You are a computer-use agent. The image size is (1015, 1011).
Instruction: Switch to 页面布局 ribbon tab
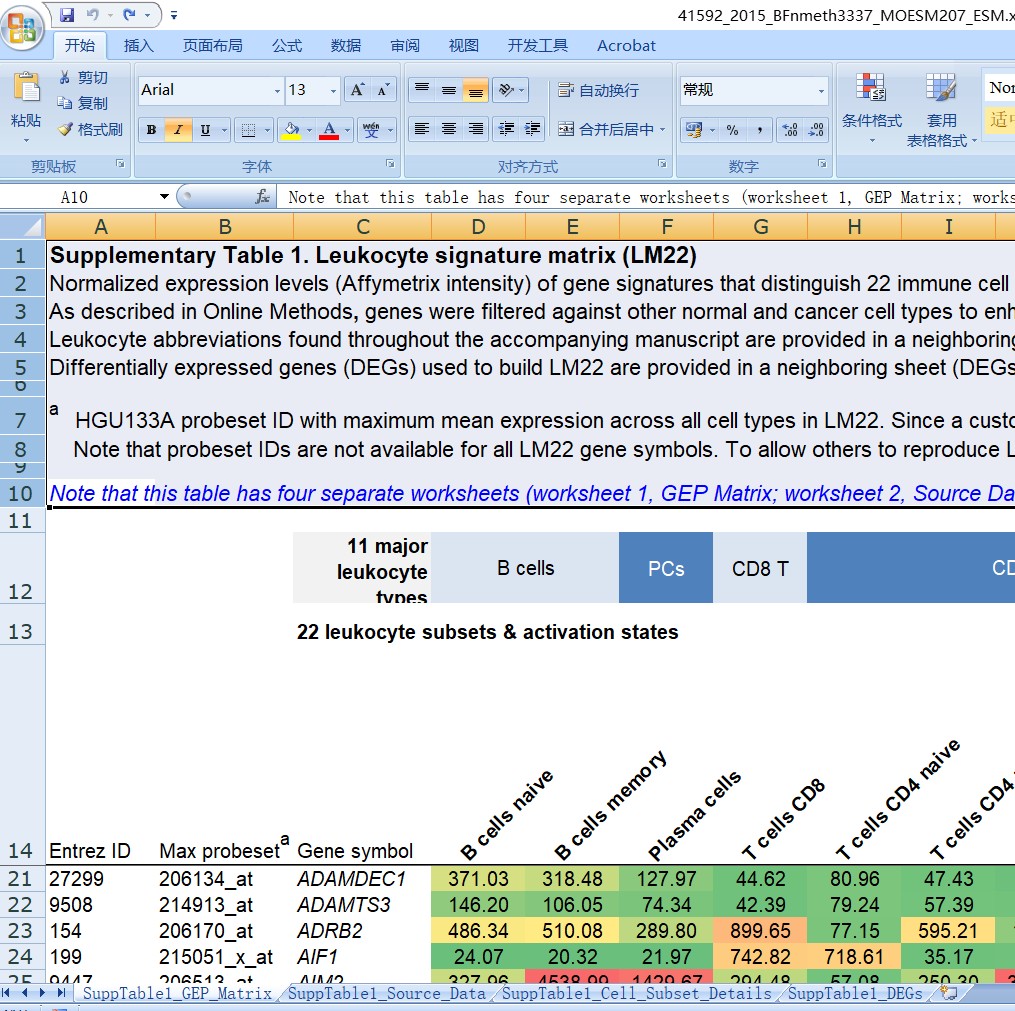(x=212, y=45)
